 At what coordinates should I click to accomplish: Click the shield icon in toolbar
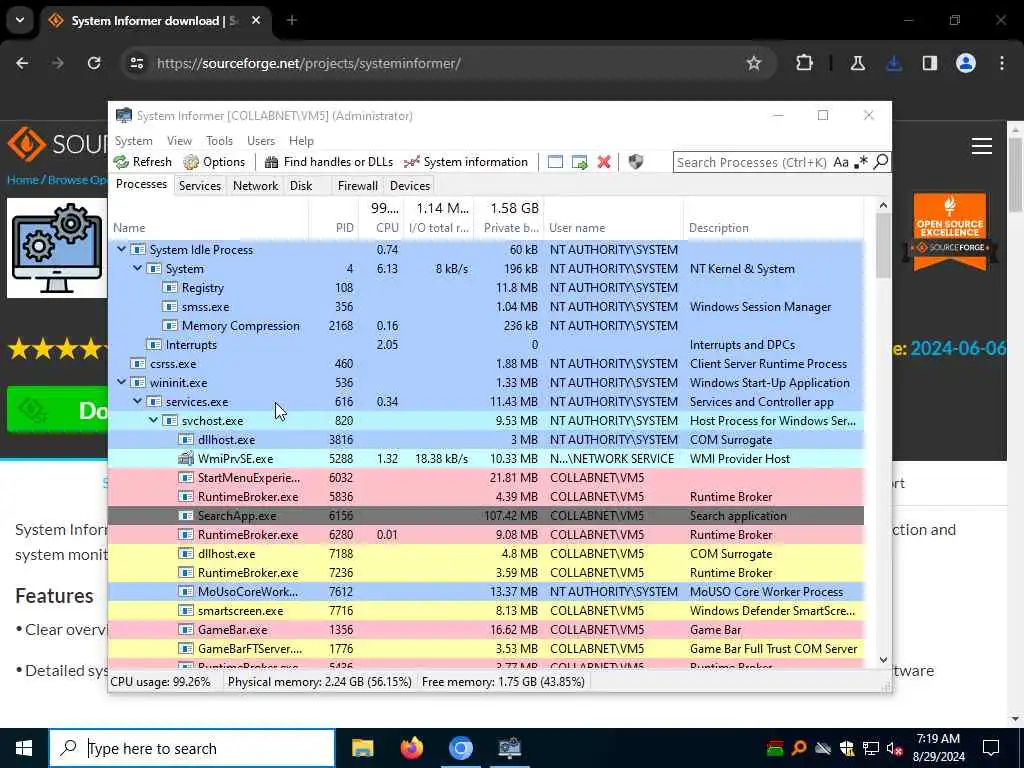pyautogui.click(x=635, y=162)
